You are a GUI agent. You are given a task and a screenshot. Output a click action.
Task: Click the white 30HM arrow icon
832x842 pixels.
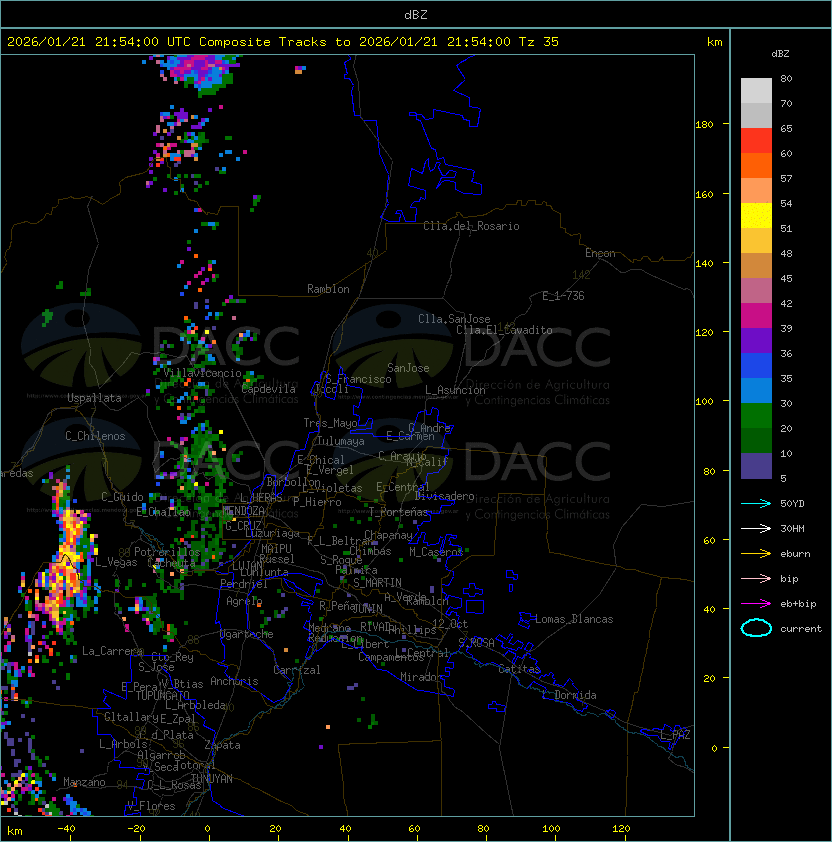click(756, 528)
